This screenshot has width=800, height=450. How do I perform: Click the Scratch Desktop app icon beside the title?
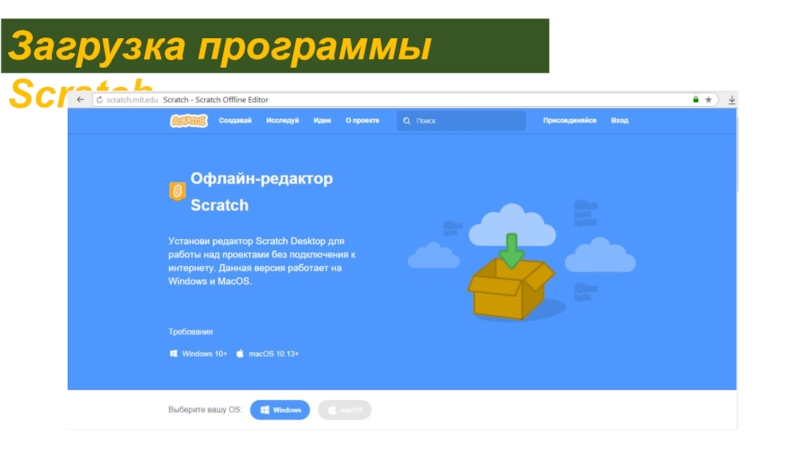pyautogui.click(x=178, y=191)
